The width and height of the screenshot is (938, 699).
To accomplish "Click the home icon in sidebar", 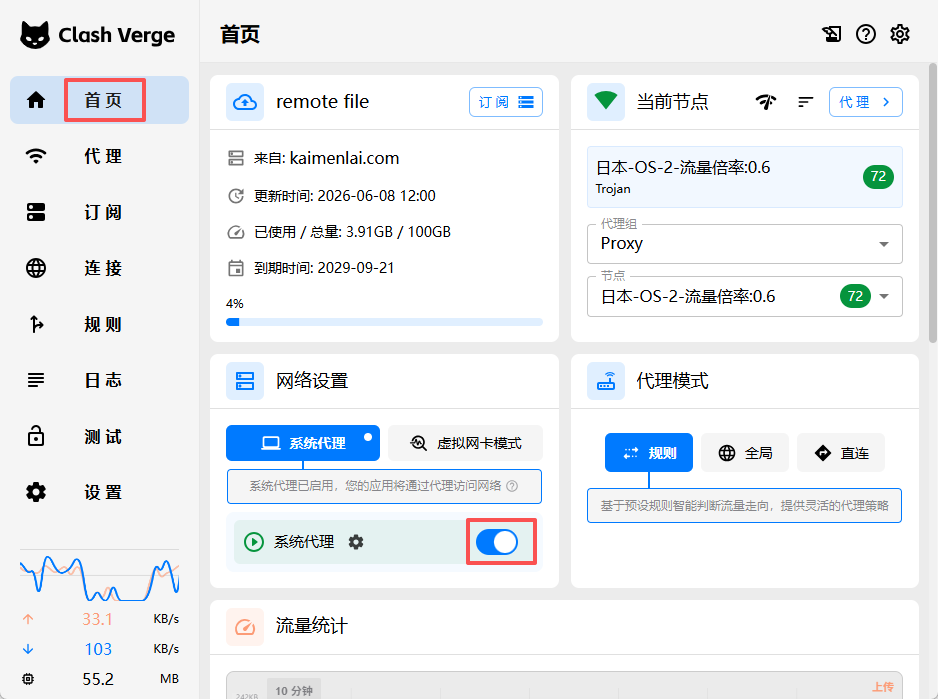I will [x=36, y=100].
